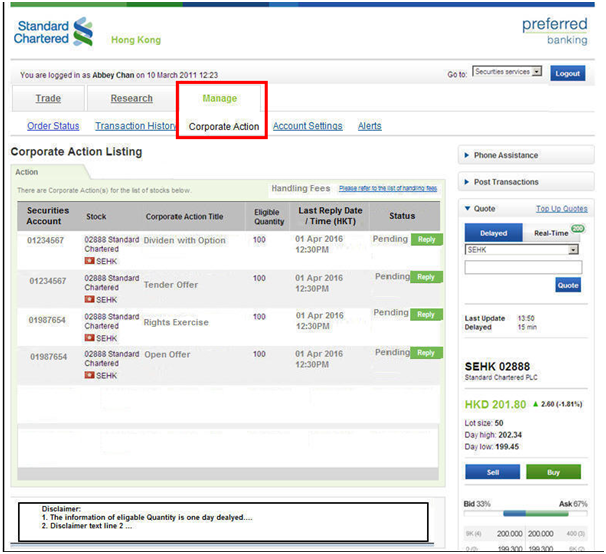This screenshot has height=554, width=606.
Task: Click the SEHK flag icon in Open Offer row
Action: (x=89, y=375)
